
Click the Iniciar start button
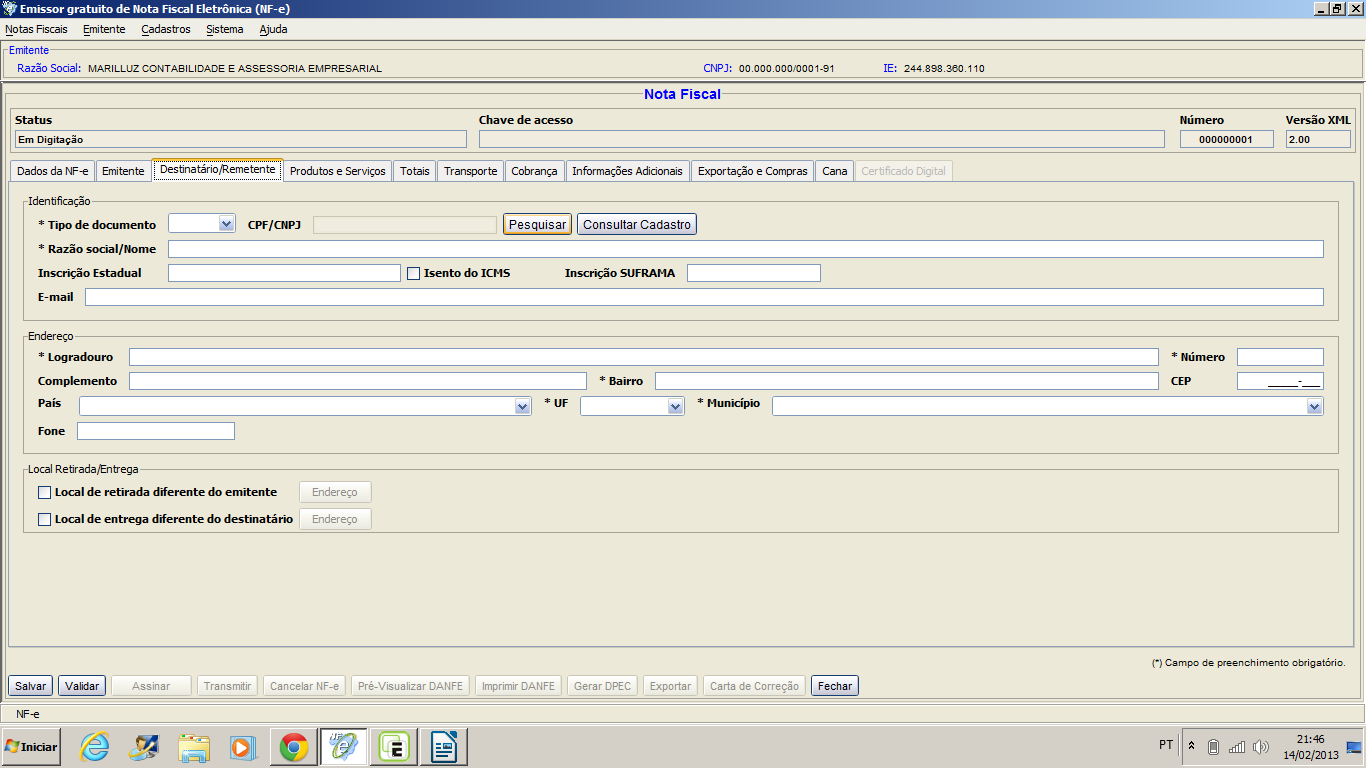31,747
